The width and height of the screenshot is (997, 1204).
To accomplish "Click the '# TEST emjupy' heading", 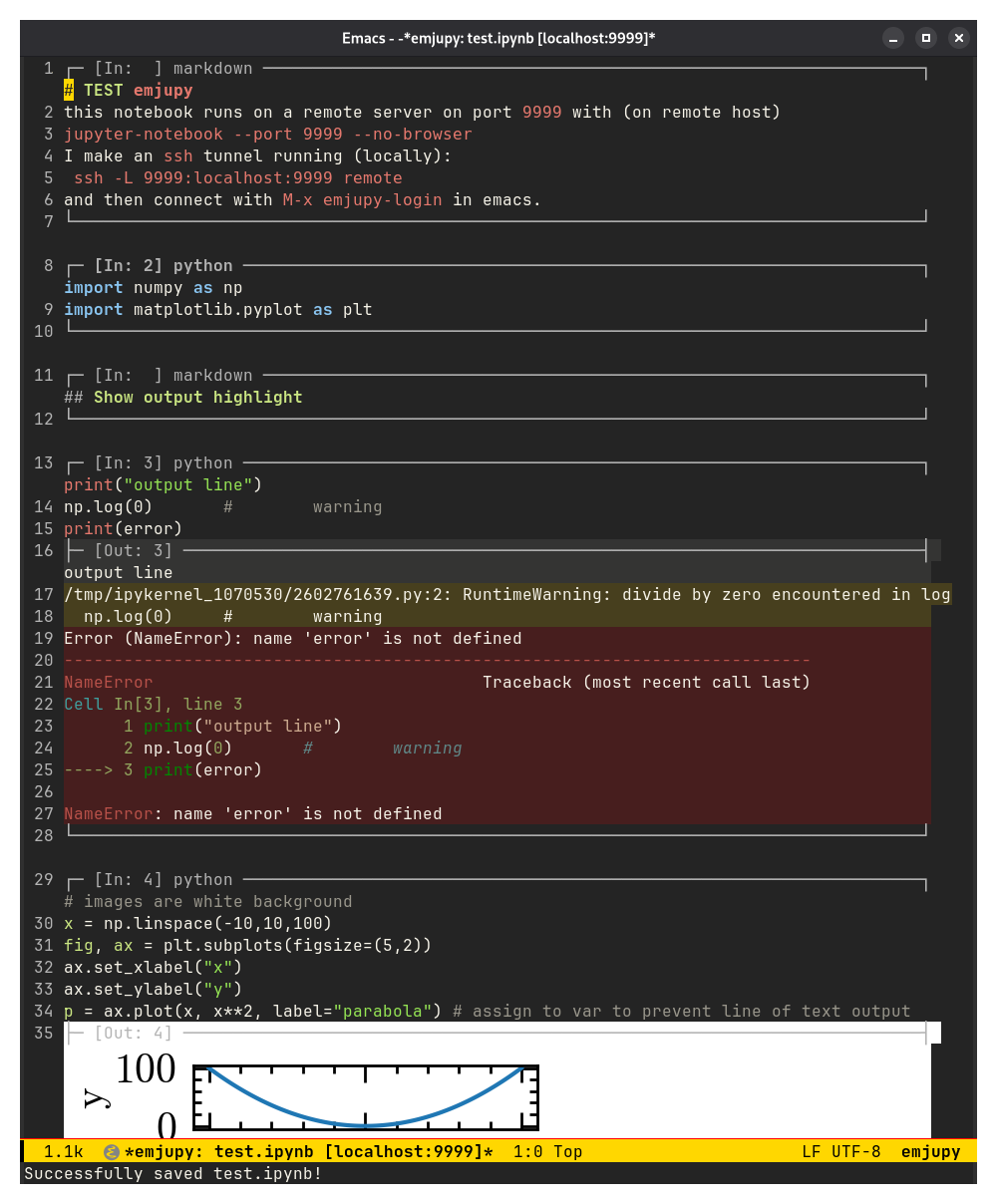I will click(129, 90).
